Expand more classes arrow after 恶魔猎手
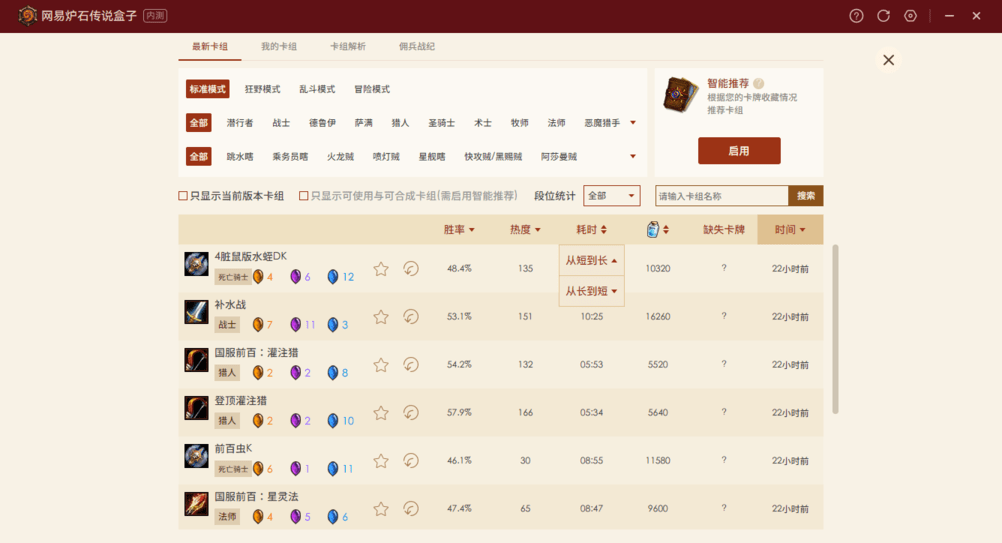The height and width of the screenshot is (543, 1002). point(633,123)
